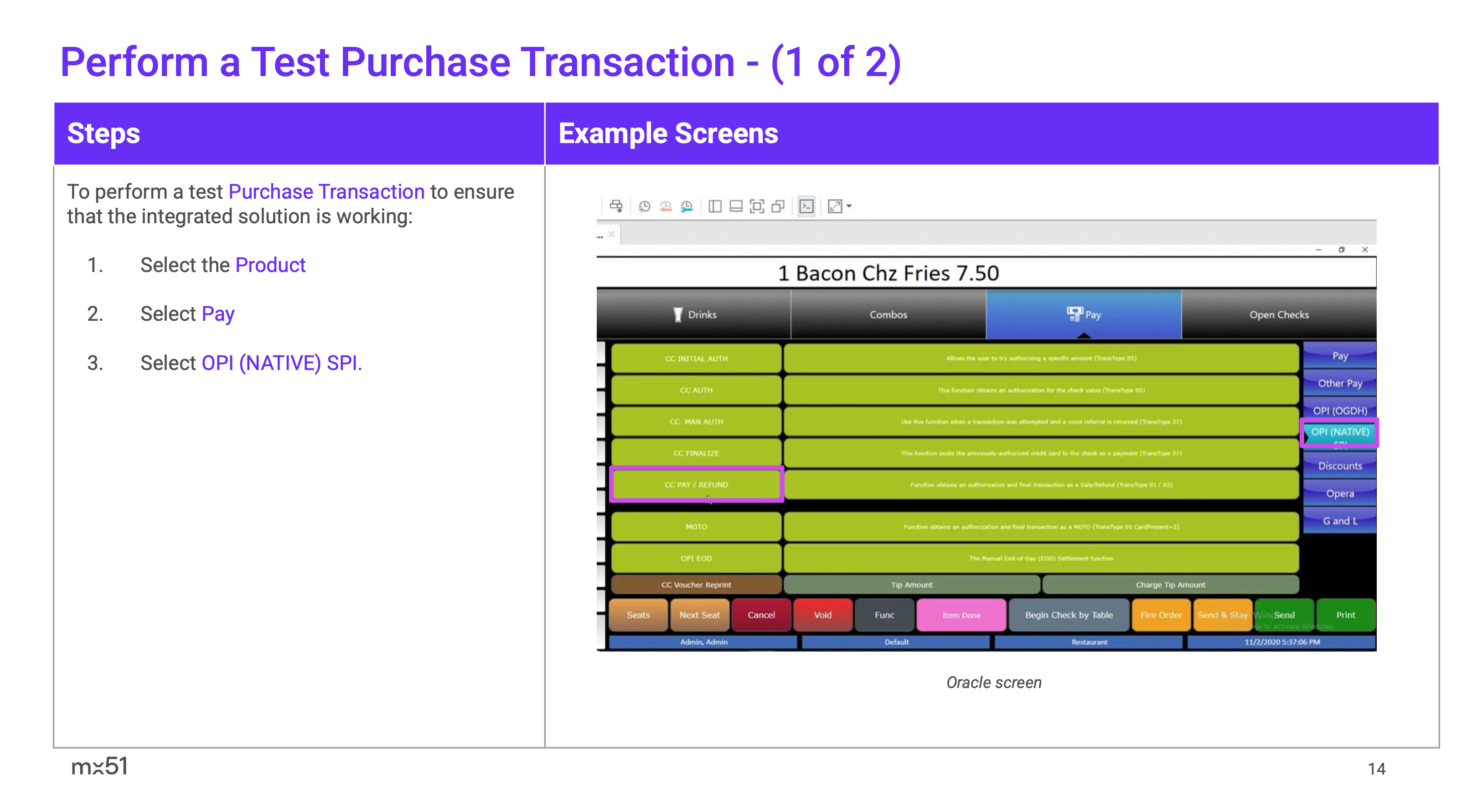Click the Purchase Transaction link text
The width and height of the screenshot is (1457, 812).
pyautogui.click(x=326, y=192)
